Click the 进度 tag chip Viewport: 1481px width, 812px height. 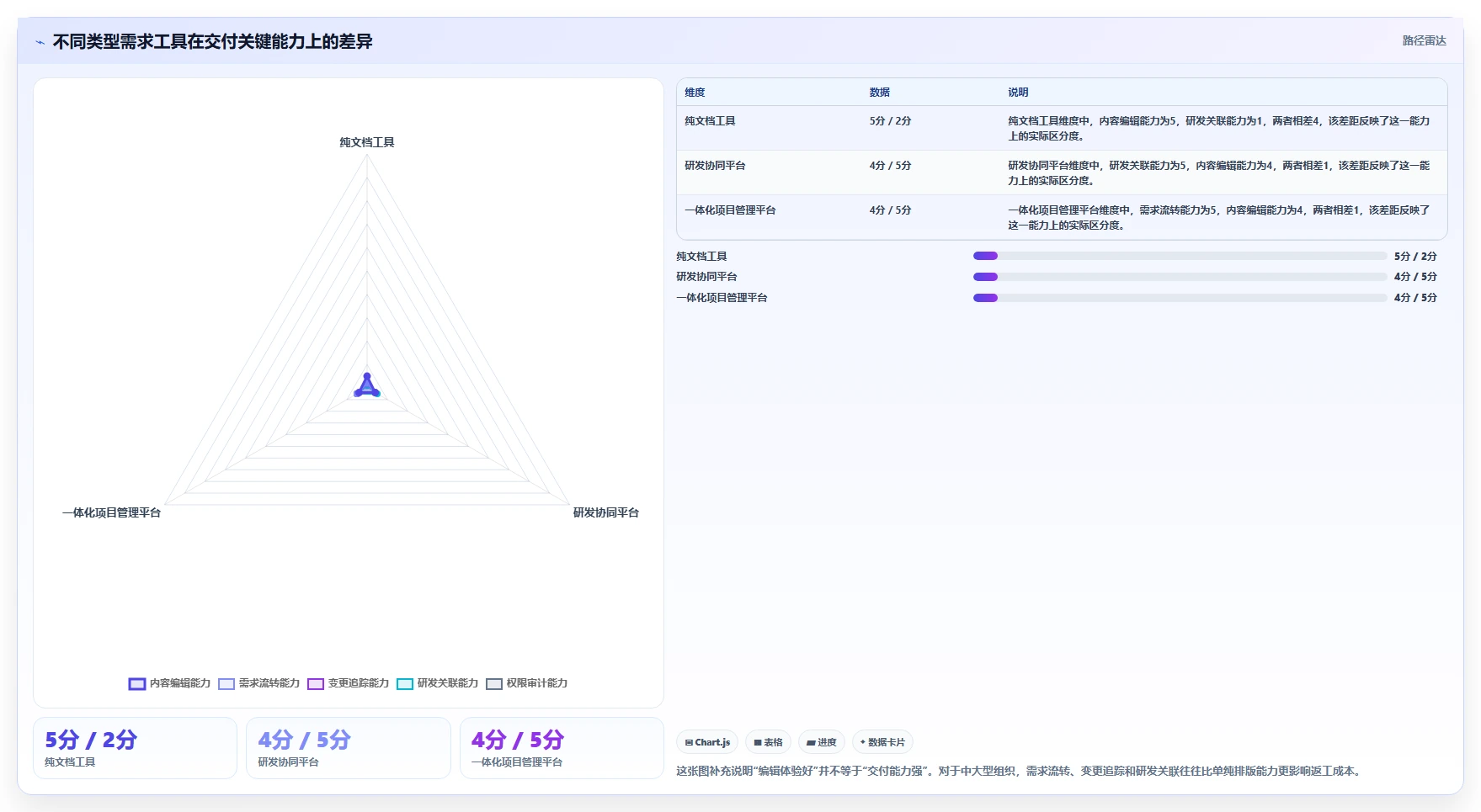tap(822, 742)
